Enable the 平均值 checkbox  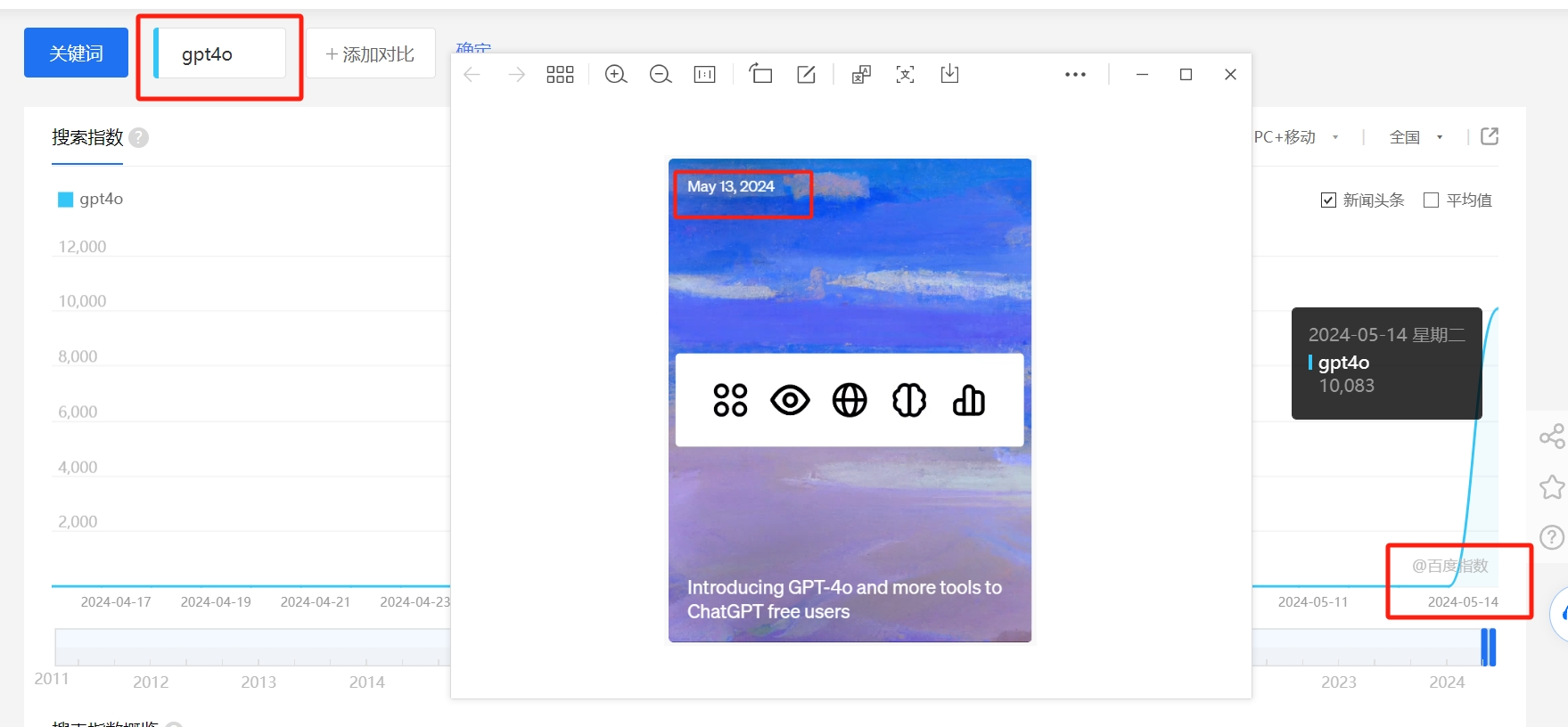[x=1432, y=200]
